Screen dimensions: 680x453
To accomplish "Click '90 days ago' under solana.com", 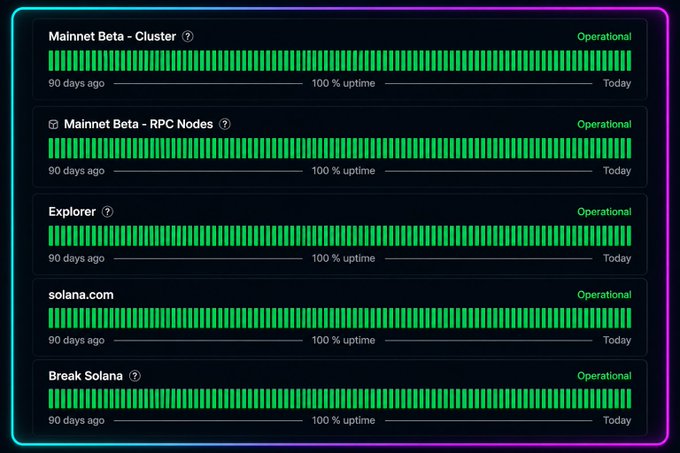I will pos(76,340).
